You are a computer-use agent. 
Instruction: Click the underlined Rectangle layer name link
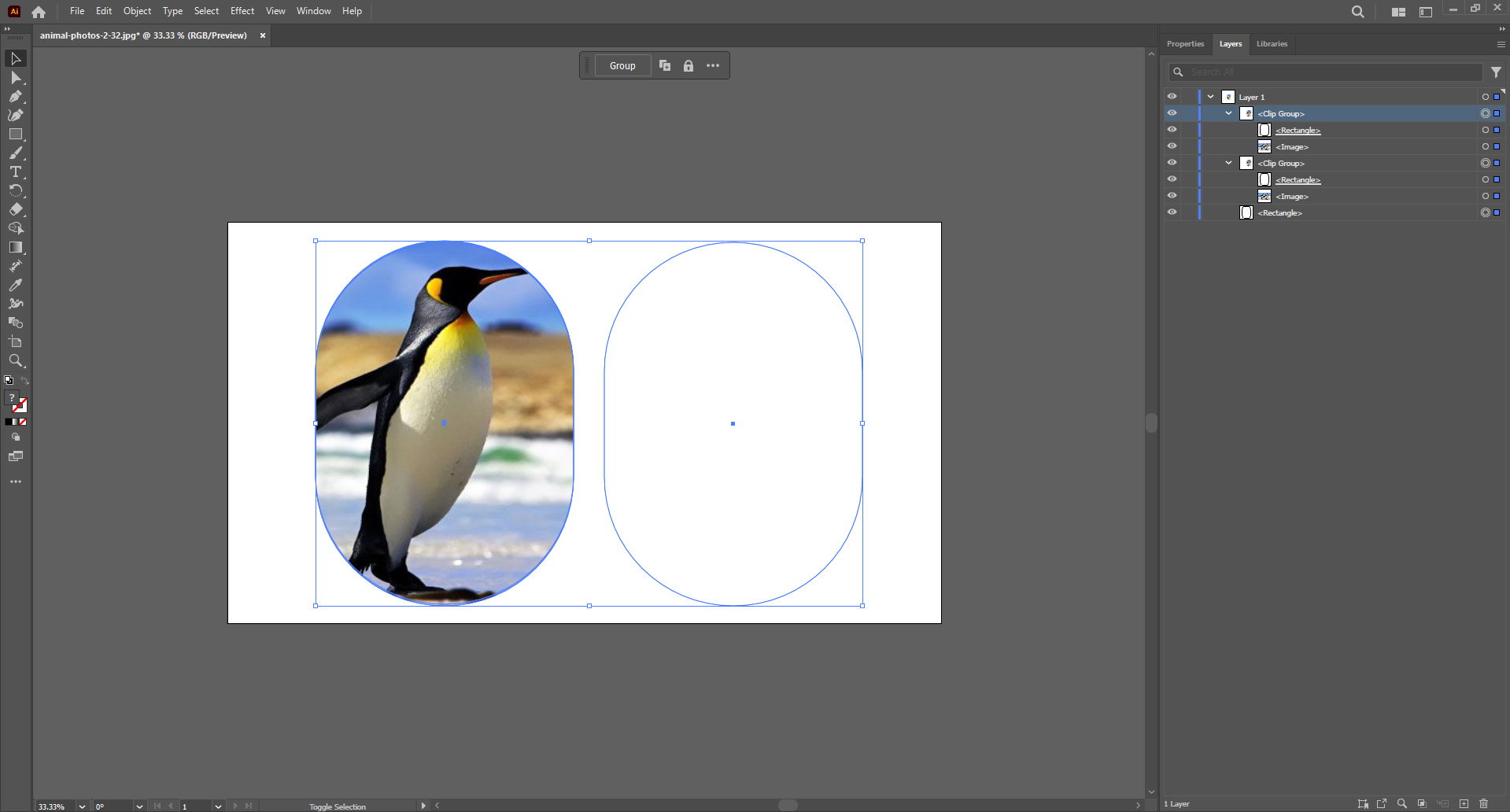pos(1297,130)
